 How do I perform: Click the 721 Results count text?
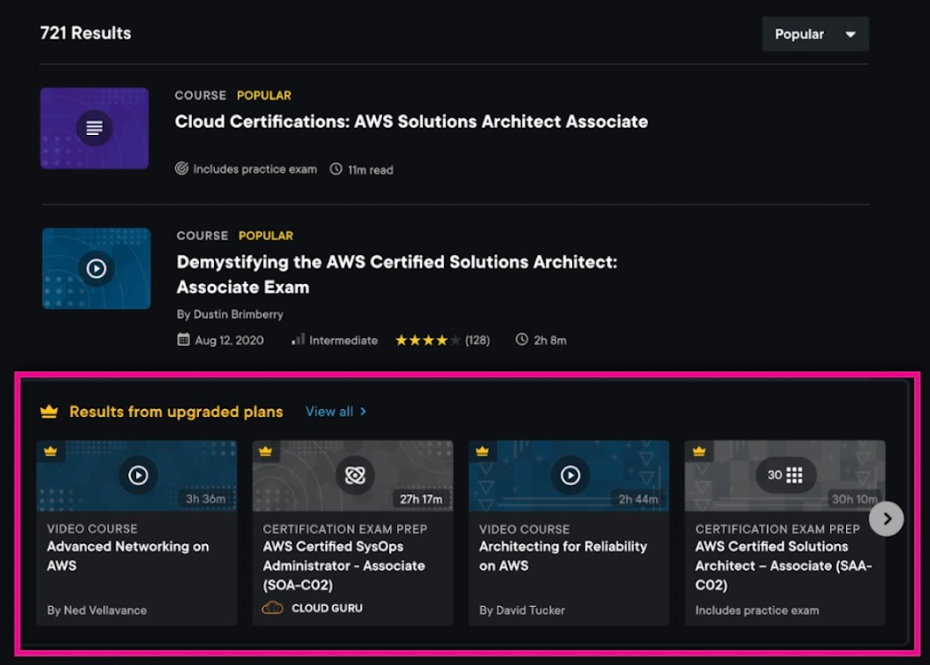point(85,33)
